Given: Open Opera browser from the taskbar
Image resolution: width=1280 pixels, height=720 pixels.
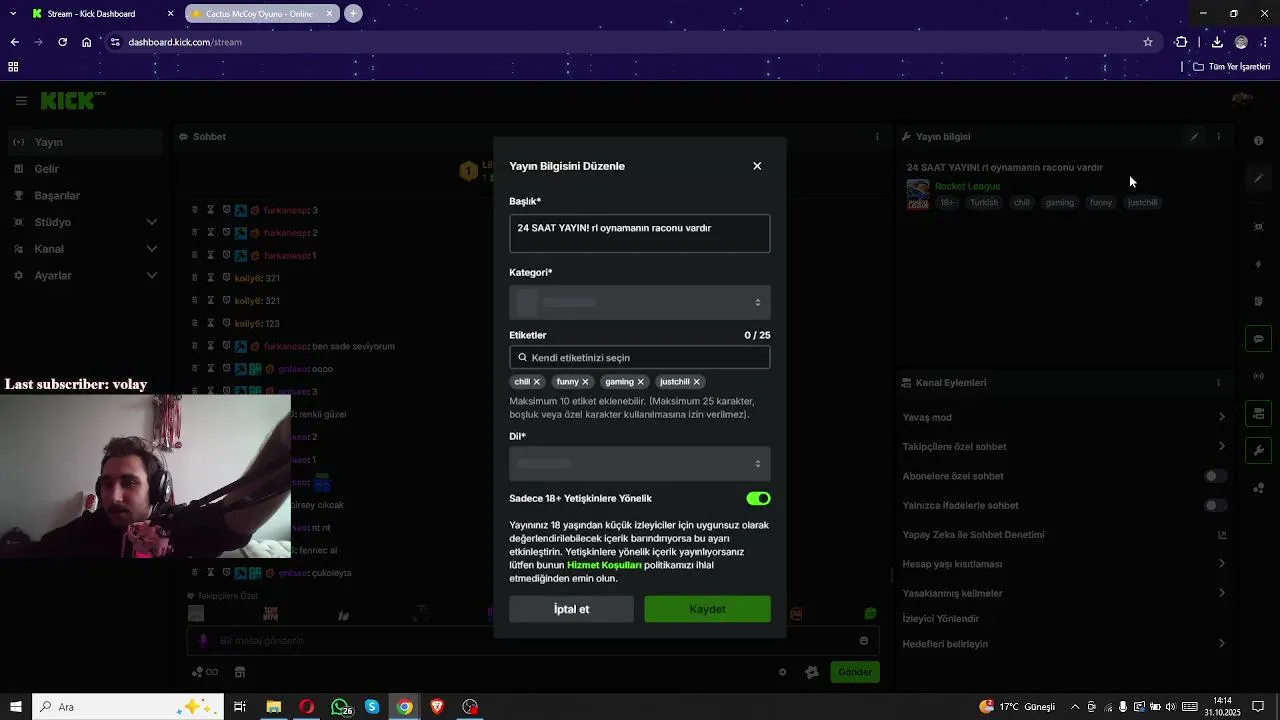Looking at the screenshot, I should tap(306, 707).
